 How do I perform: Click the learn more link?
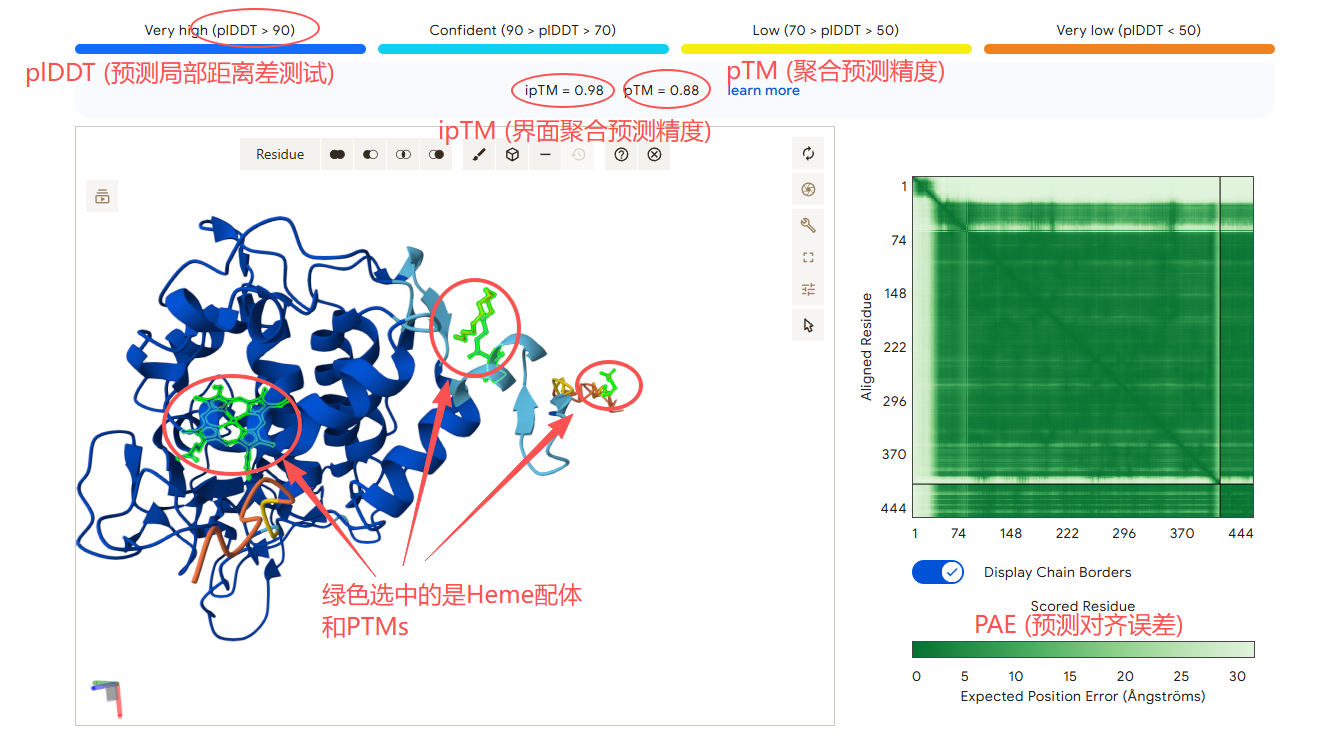pyautogui.click(x=764, y=91)
